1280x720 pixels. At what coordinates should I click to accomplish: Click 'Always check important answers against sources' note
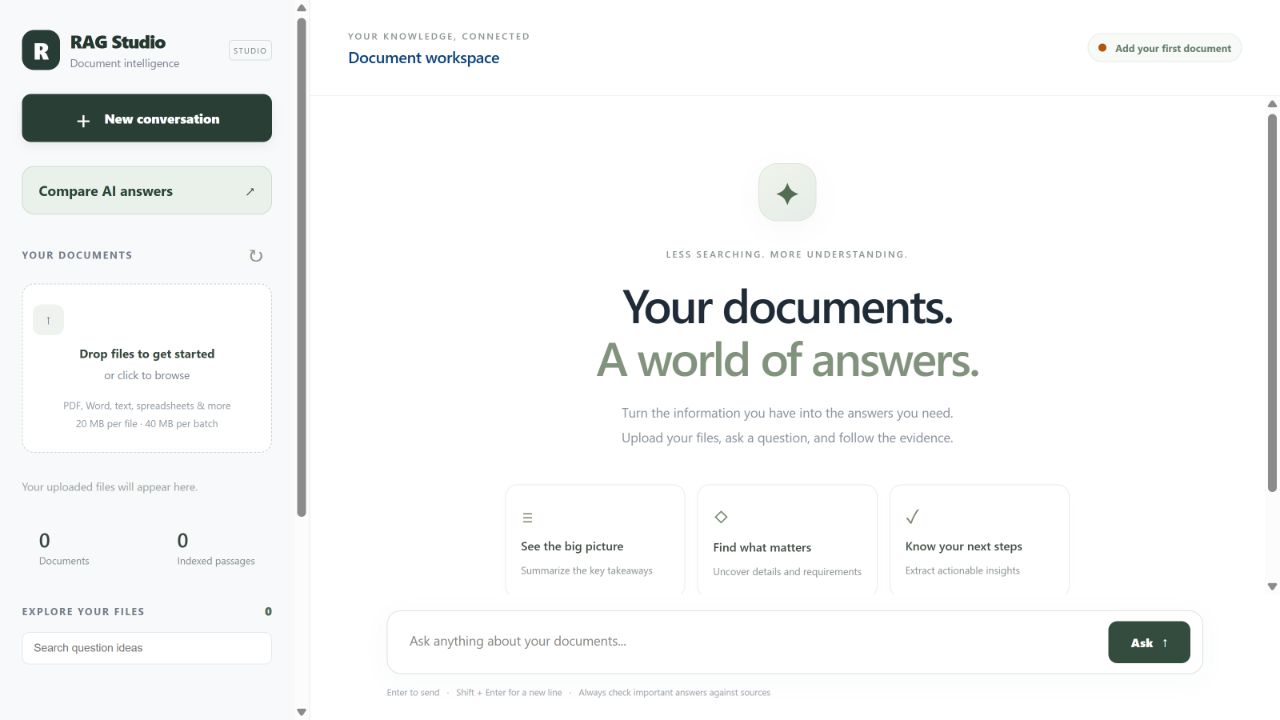tap(674, 692)
